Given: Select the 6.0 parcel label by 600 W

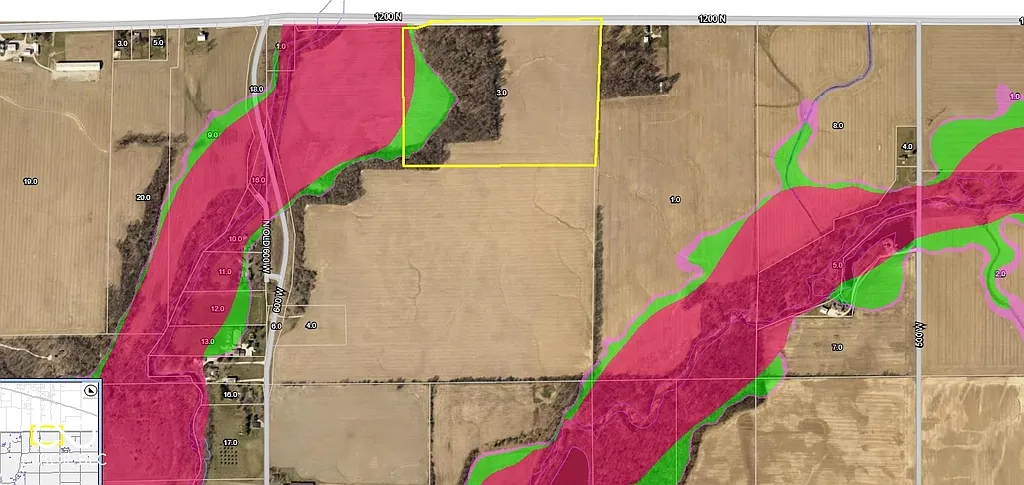Looking at the screenshot, I should [x=276, y=325].
